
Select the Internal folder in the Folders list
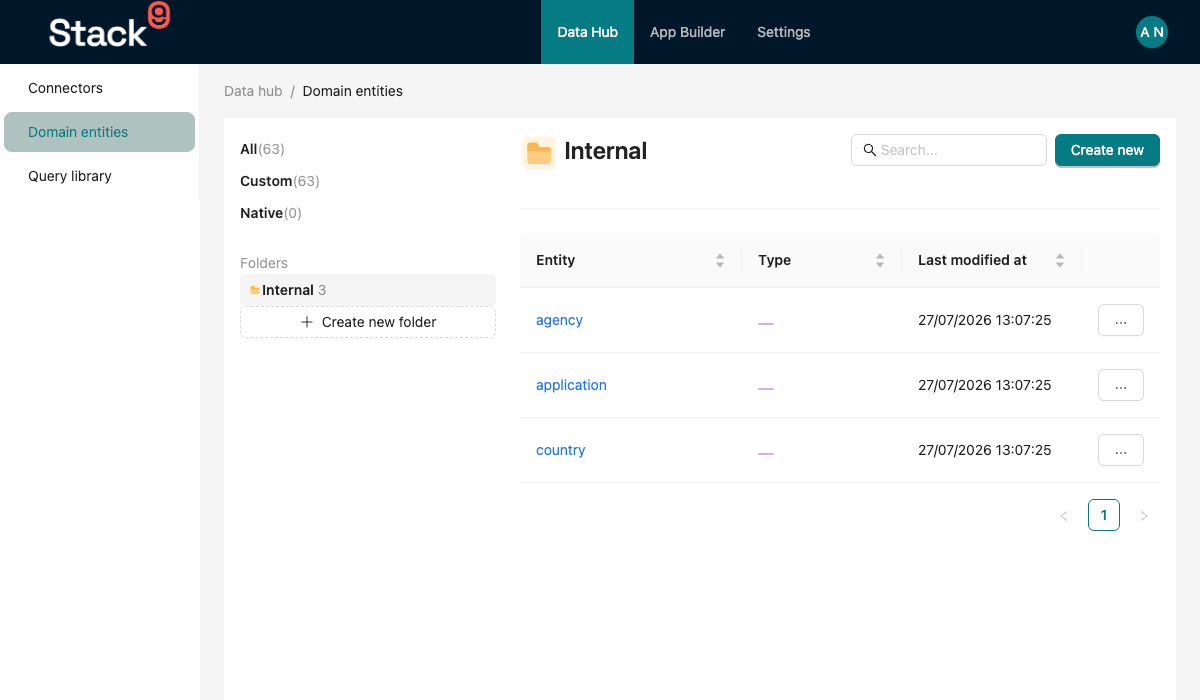368,290
